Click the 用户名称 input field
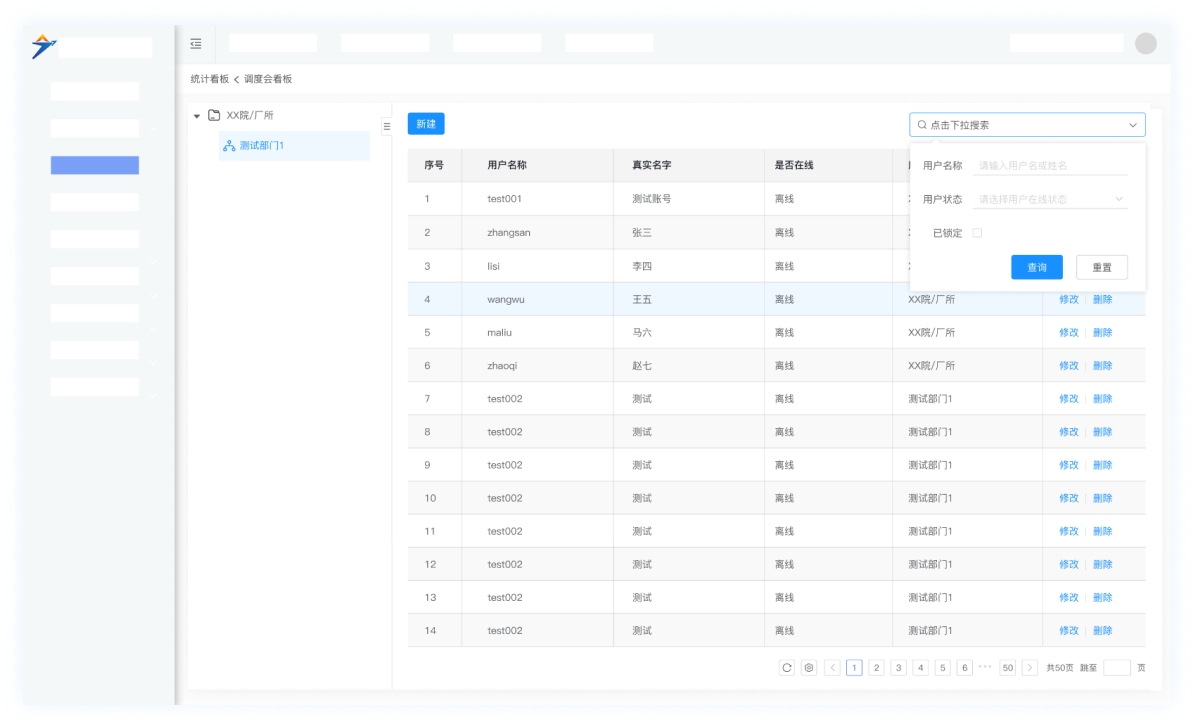The width and height of the screenshot is (1194, 726). click(1050, 165)
